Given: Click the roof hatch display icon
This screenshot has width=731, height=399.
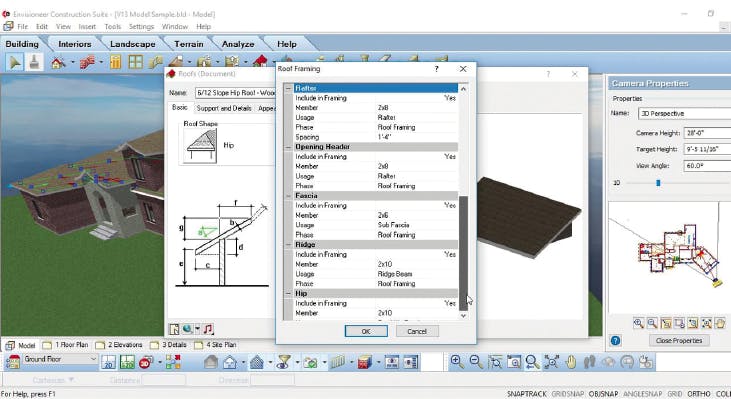Looking at the screenshot, I should point(257,362).
